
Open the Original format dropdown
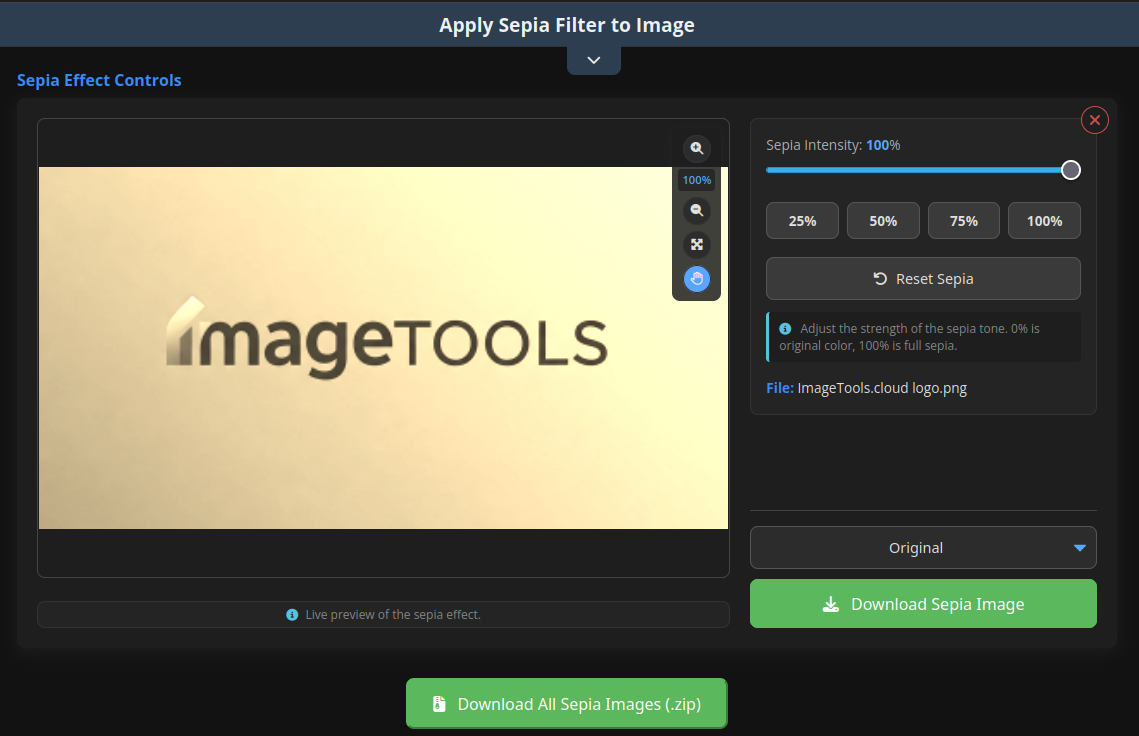point(923,548)
